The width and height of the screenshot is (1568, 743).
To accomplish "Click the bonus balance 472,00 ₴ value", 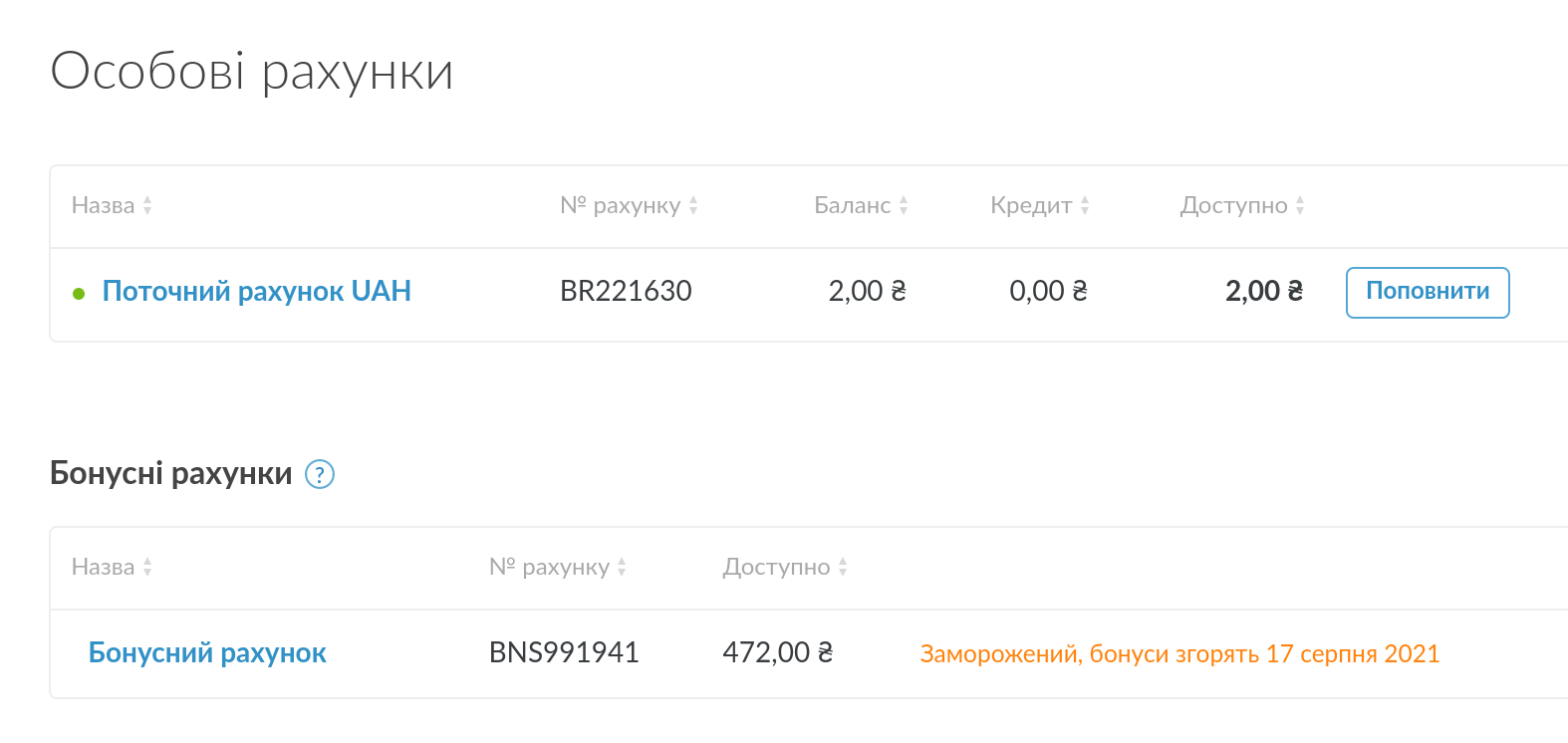I will (x=778, y=652).
